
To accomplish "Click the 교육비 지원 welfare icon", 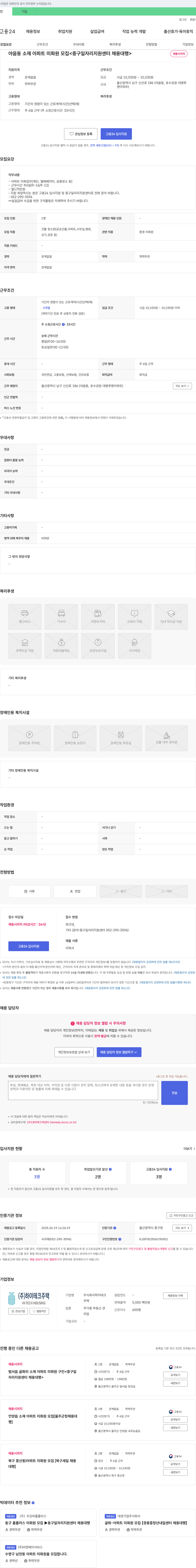I will (135, 617).
